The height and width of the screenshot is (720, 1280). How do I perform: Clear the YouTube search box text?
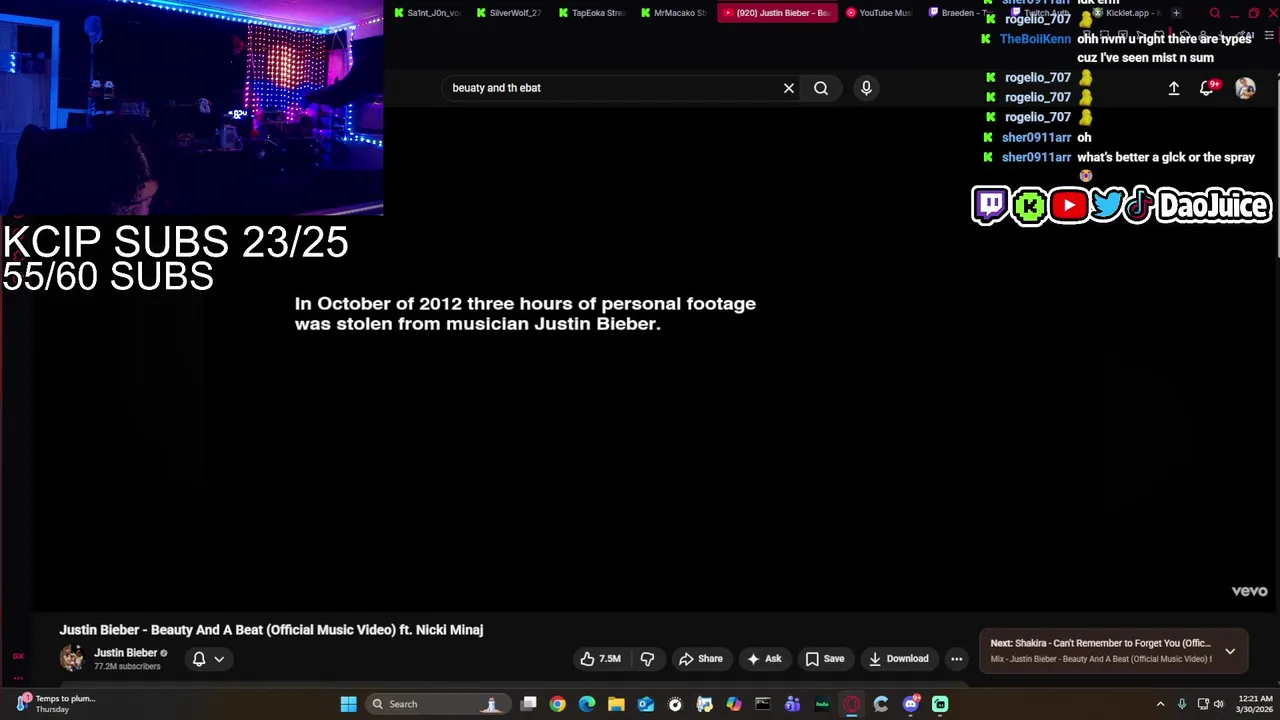click(x=789, y=88)
